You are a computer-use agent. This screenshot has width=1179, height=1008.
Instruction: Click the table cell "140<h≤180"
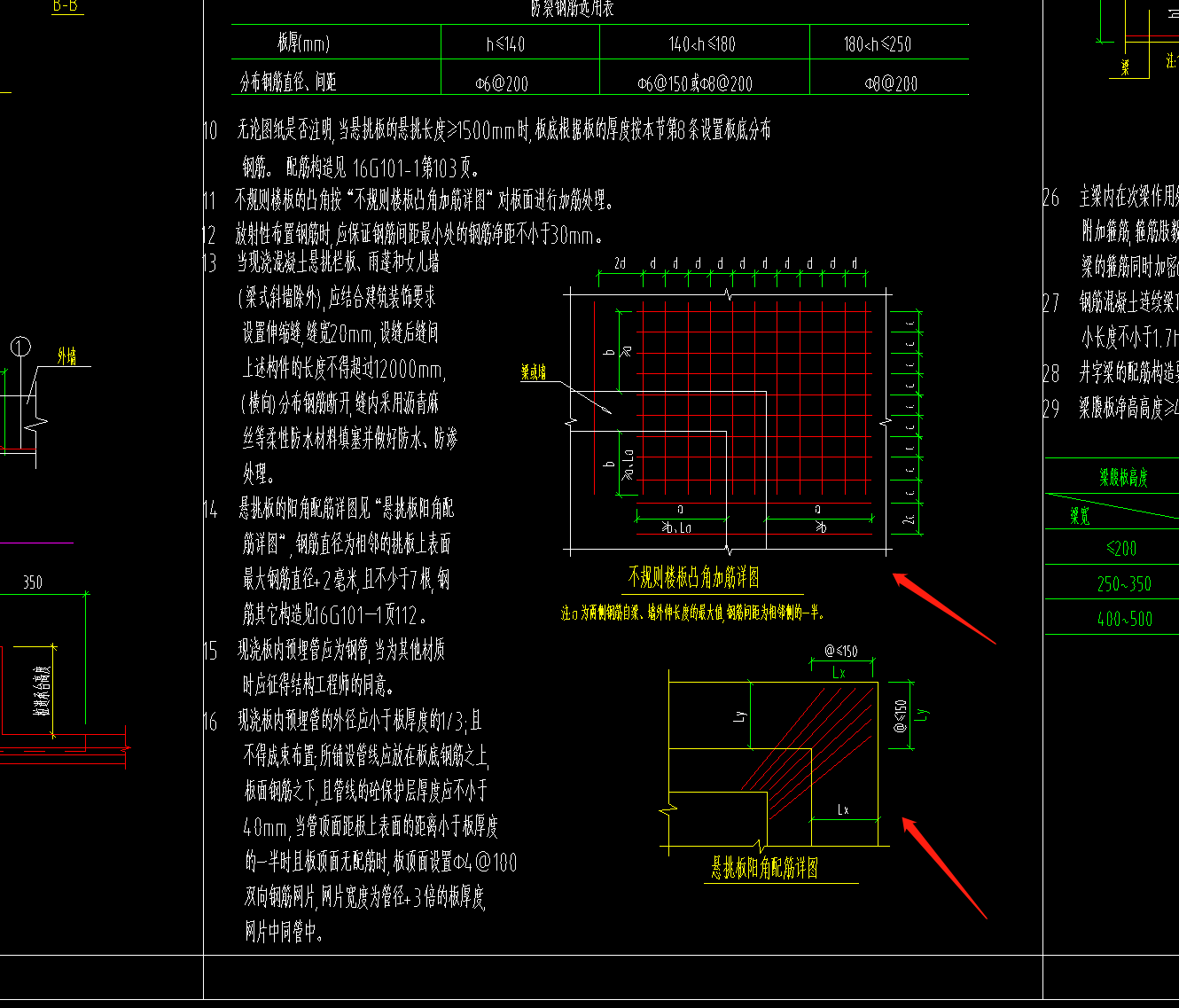click(702, 44)
